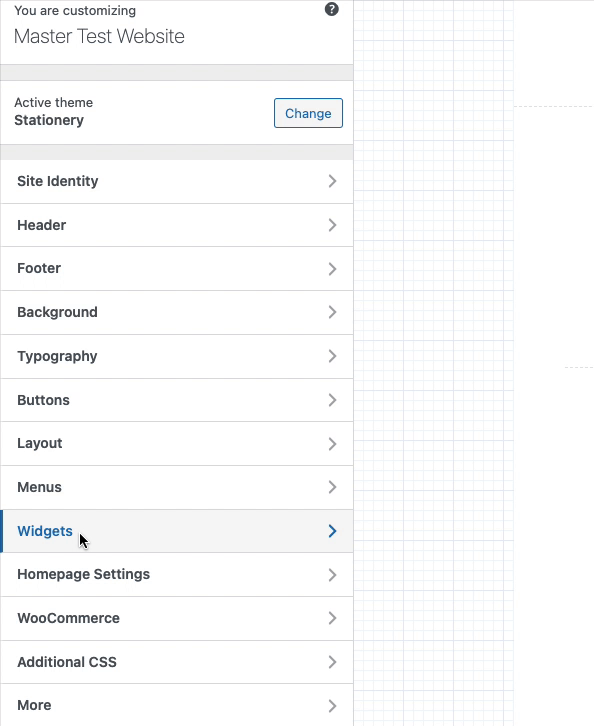Open the Menus section

(x=176, y=488)
